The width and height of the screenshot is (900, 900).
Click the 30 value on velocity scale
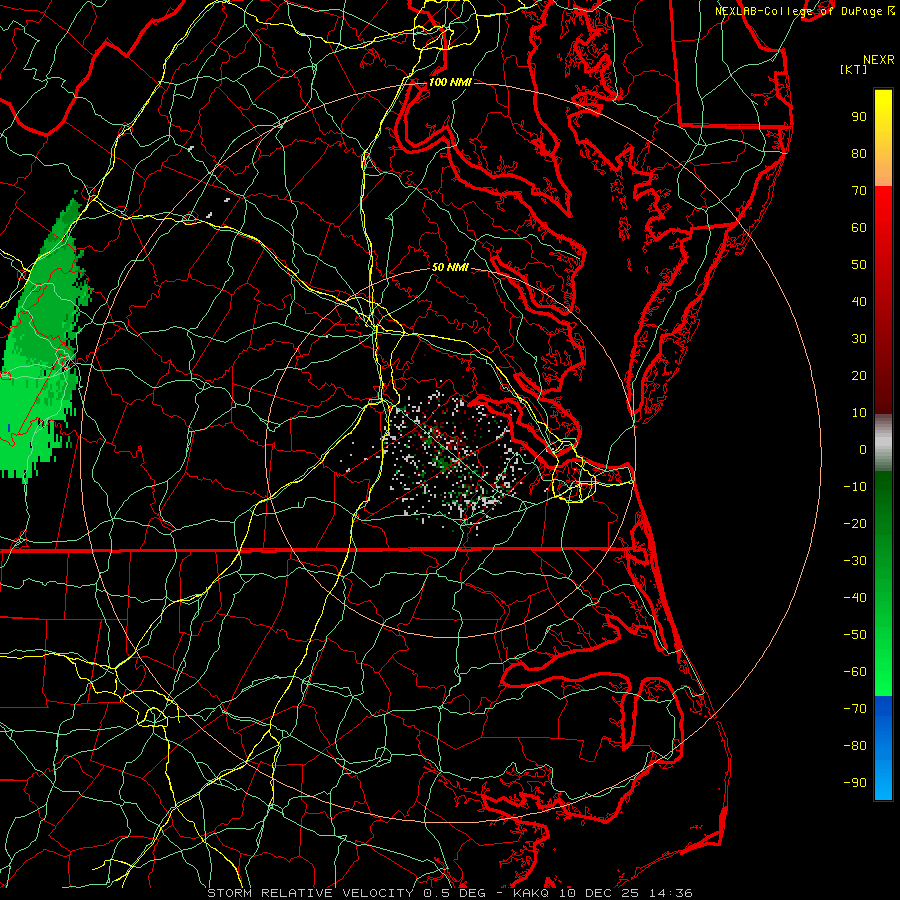point(859,339)
